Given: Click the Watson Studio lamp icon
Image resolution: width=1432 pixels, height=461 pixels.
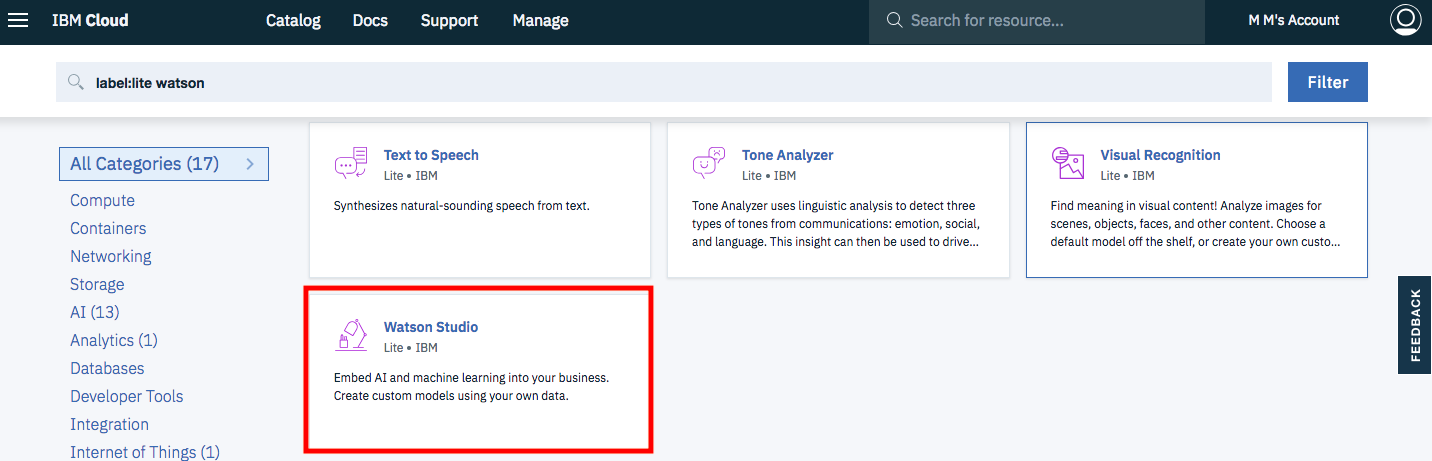Looking at the screenshot, I should coord(351,335).
